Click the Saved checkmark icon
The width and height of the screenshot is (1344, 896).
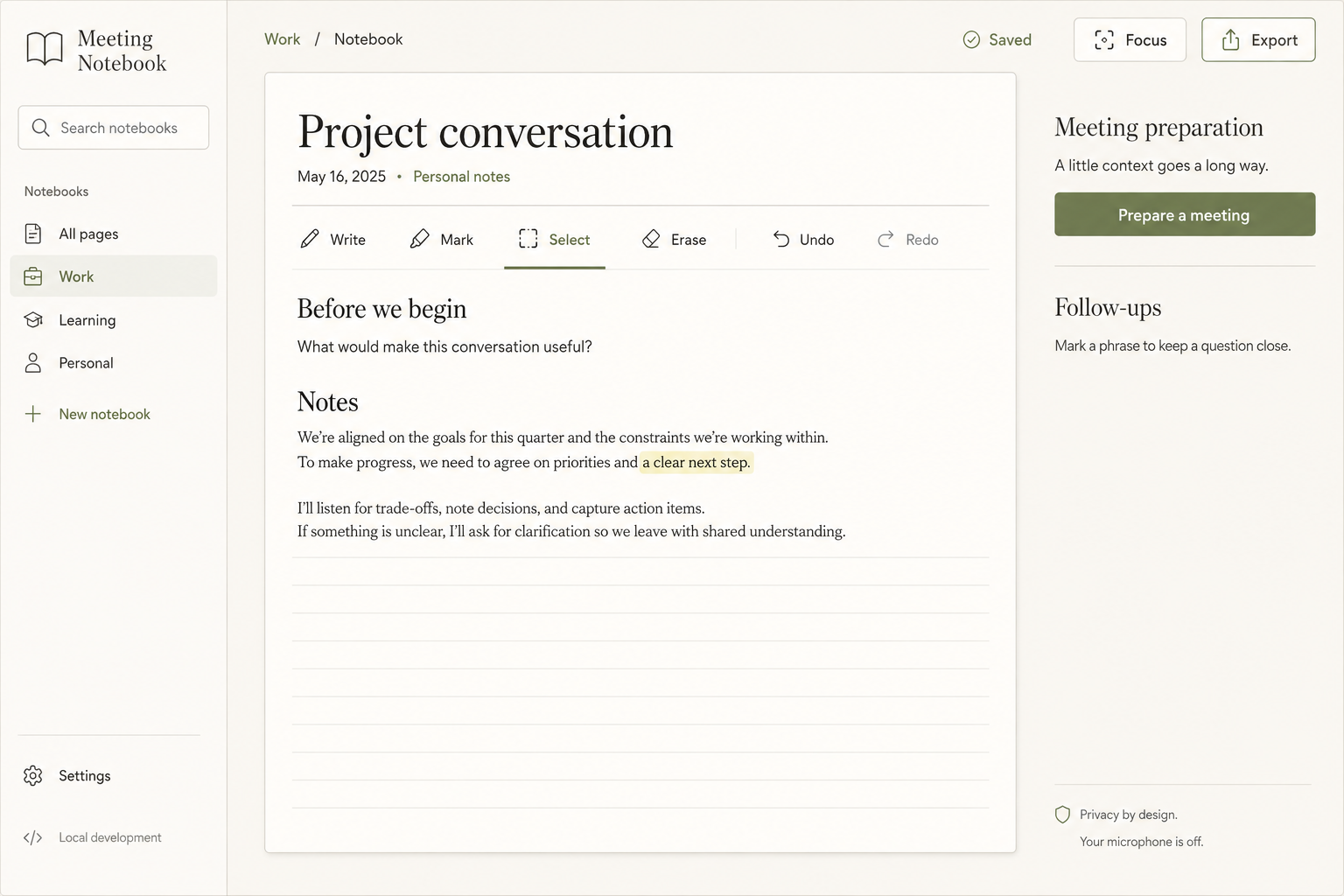coord(971,39)
